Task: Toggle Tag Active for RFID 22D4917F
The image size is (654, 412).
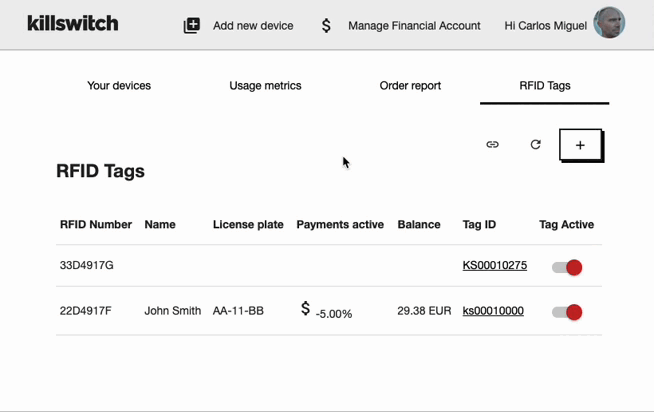Action: (x=567, y=312)
